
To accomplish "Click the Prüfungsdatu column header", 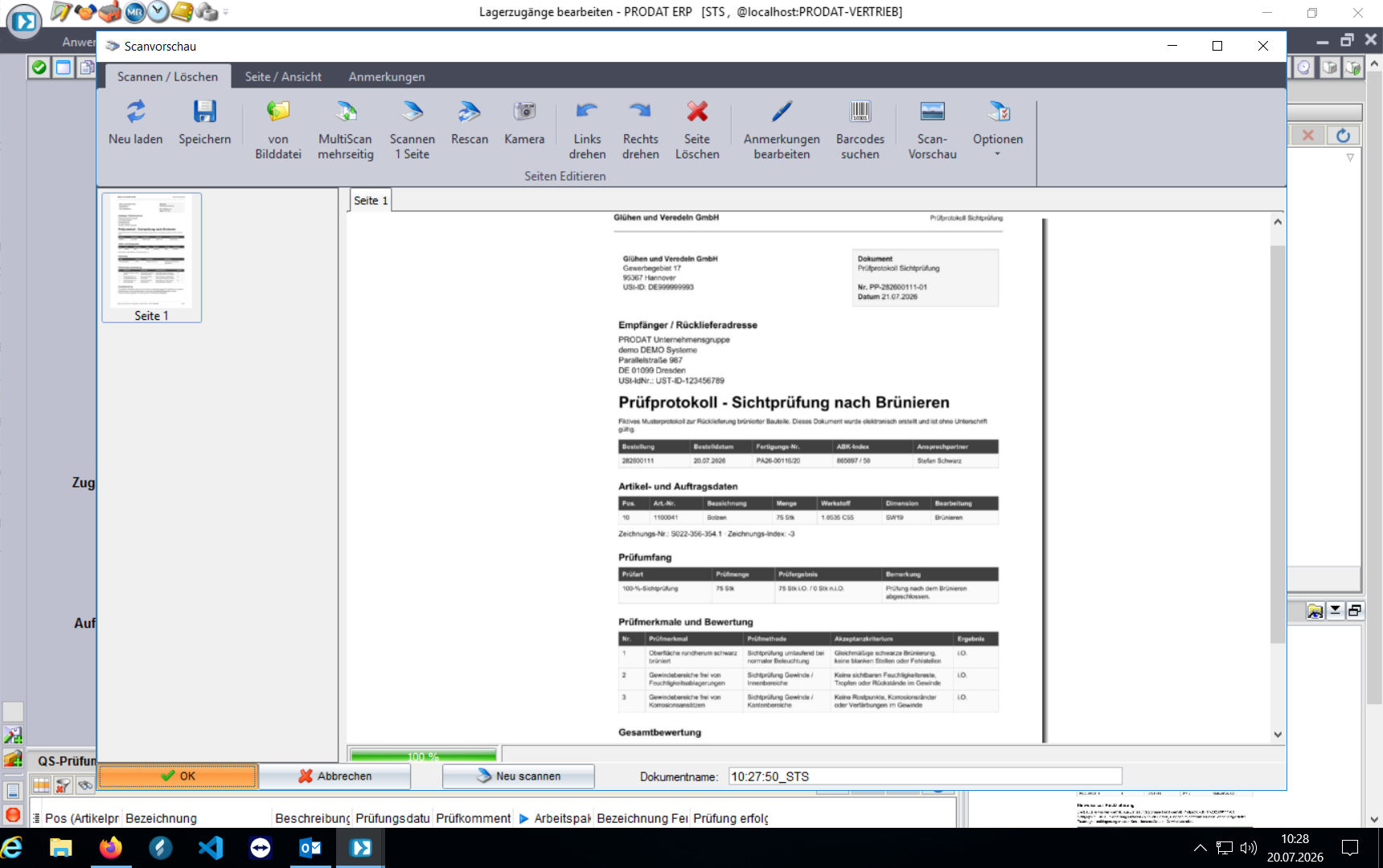I will pyautogui.click(x=392, y=818).
